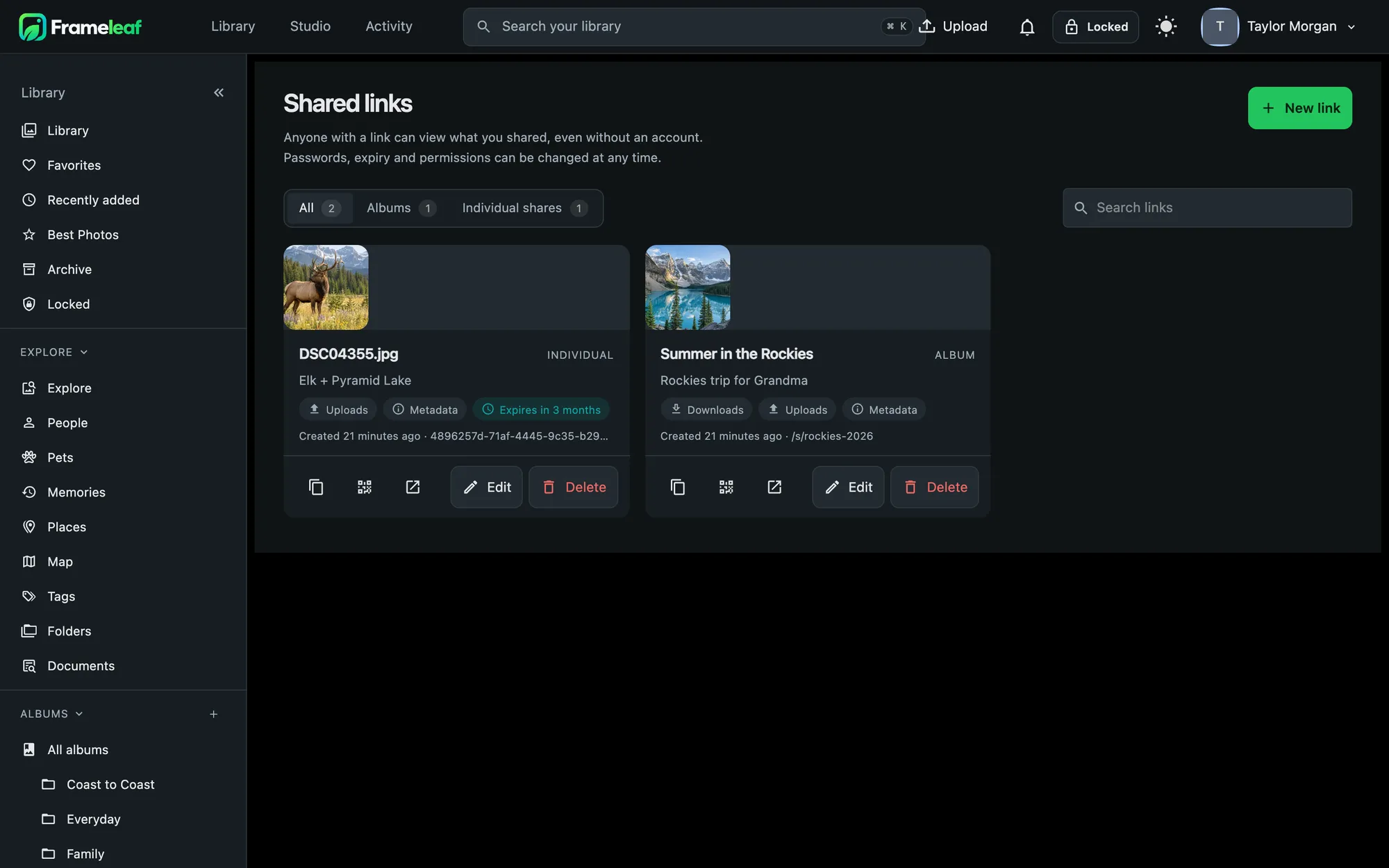Open the elk photo thumbnail

tap(326, 287)
